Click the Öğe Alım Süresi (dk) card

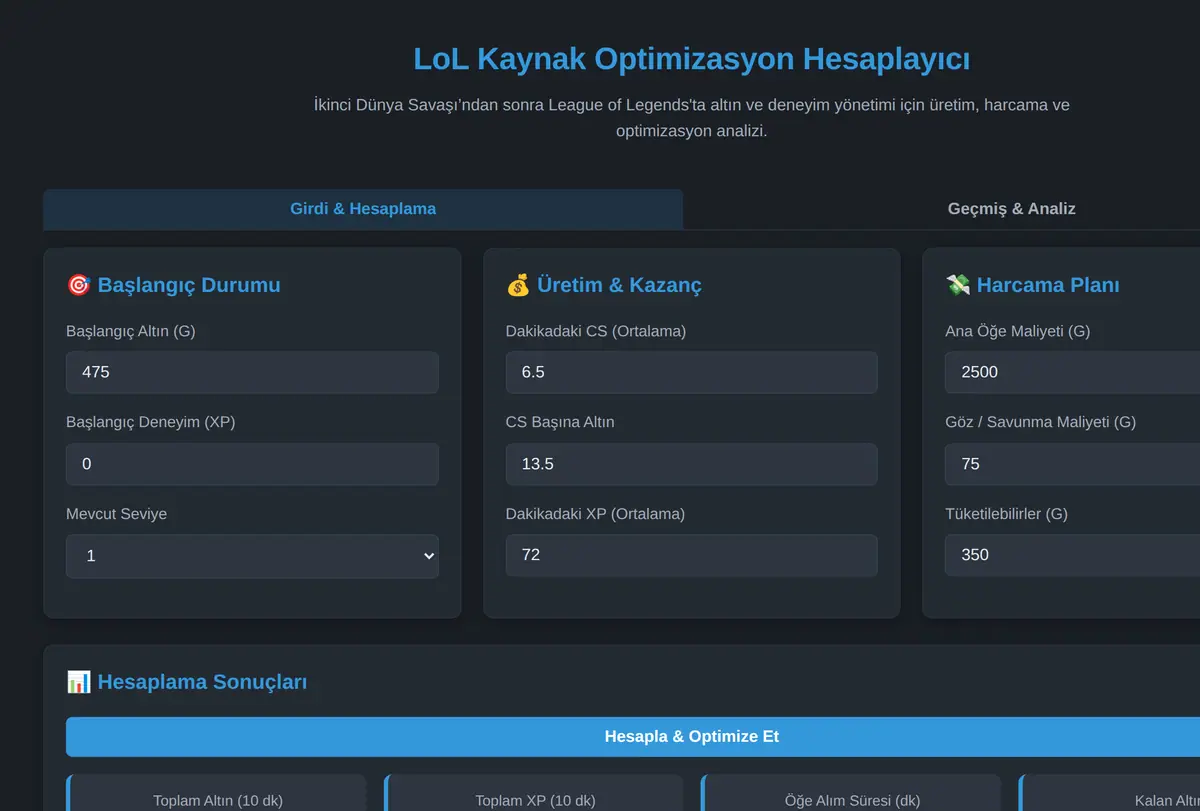click(x=851, y=793)
